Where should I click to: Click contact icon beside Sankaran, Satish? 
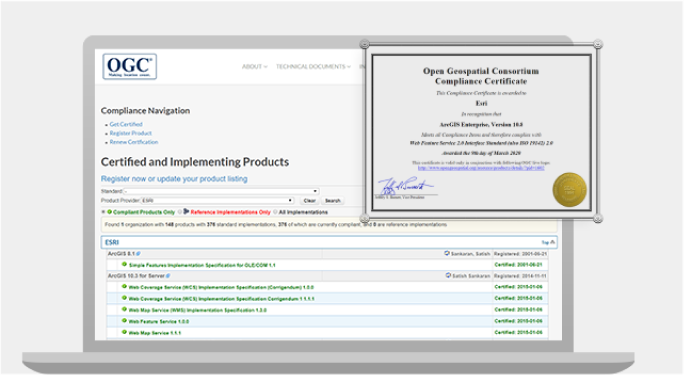tap(447, 253)
